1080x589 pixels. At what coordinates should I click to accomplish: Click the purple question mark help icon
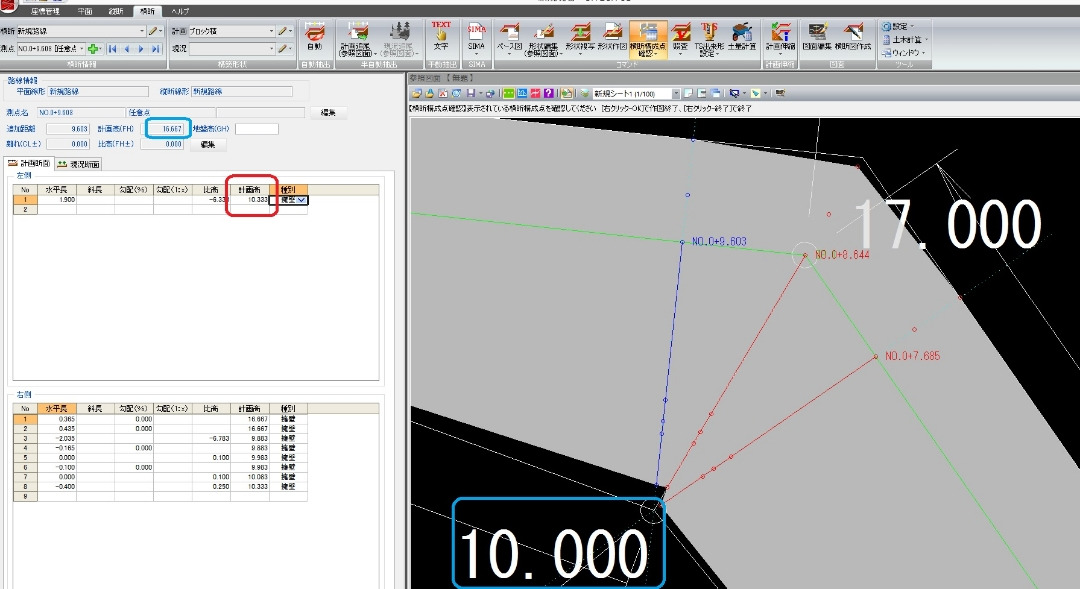pyautogui.click(x=548, y=93)
